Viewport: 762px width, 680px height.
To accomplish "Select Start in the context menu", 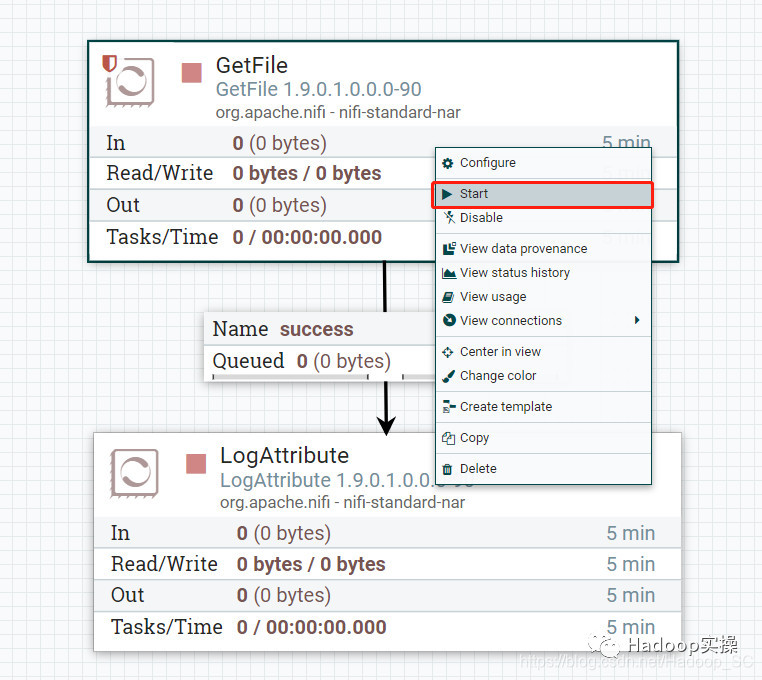I will 543,194.
